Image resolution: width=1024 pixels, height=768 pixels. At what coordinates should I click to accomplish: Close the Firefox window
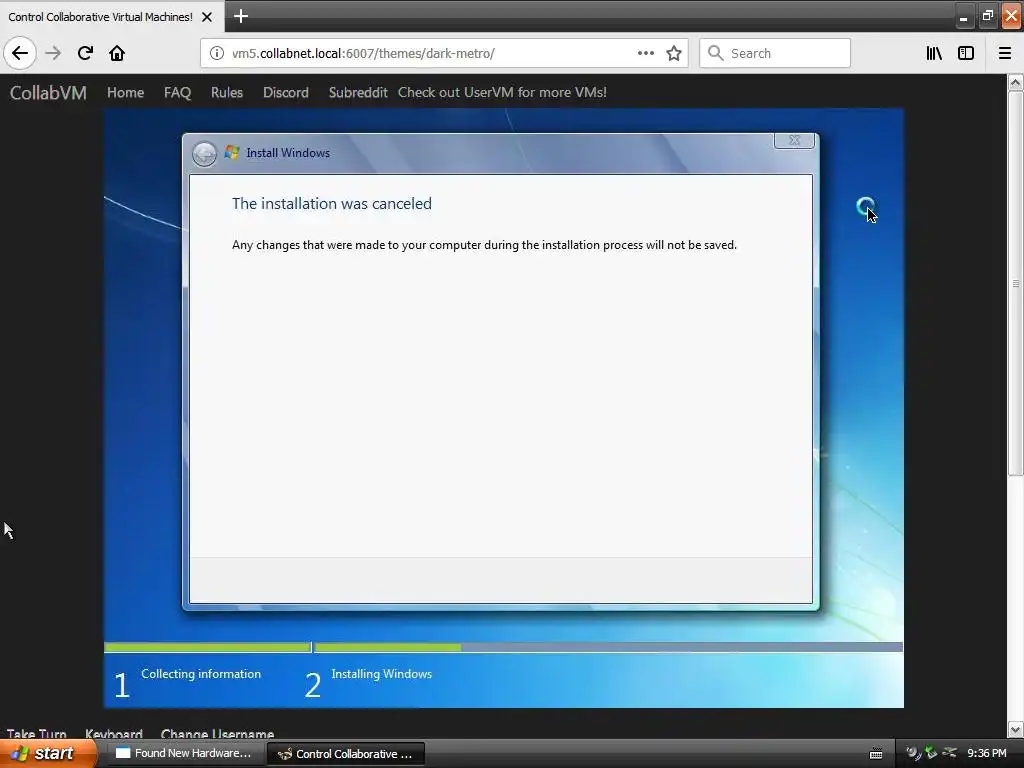click(x=1011, y=16)
